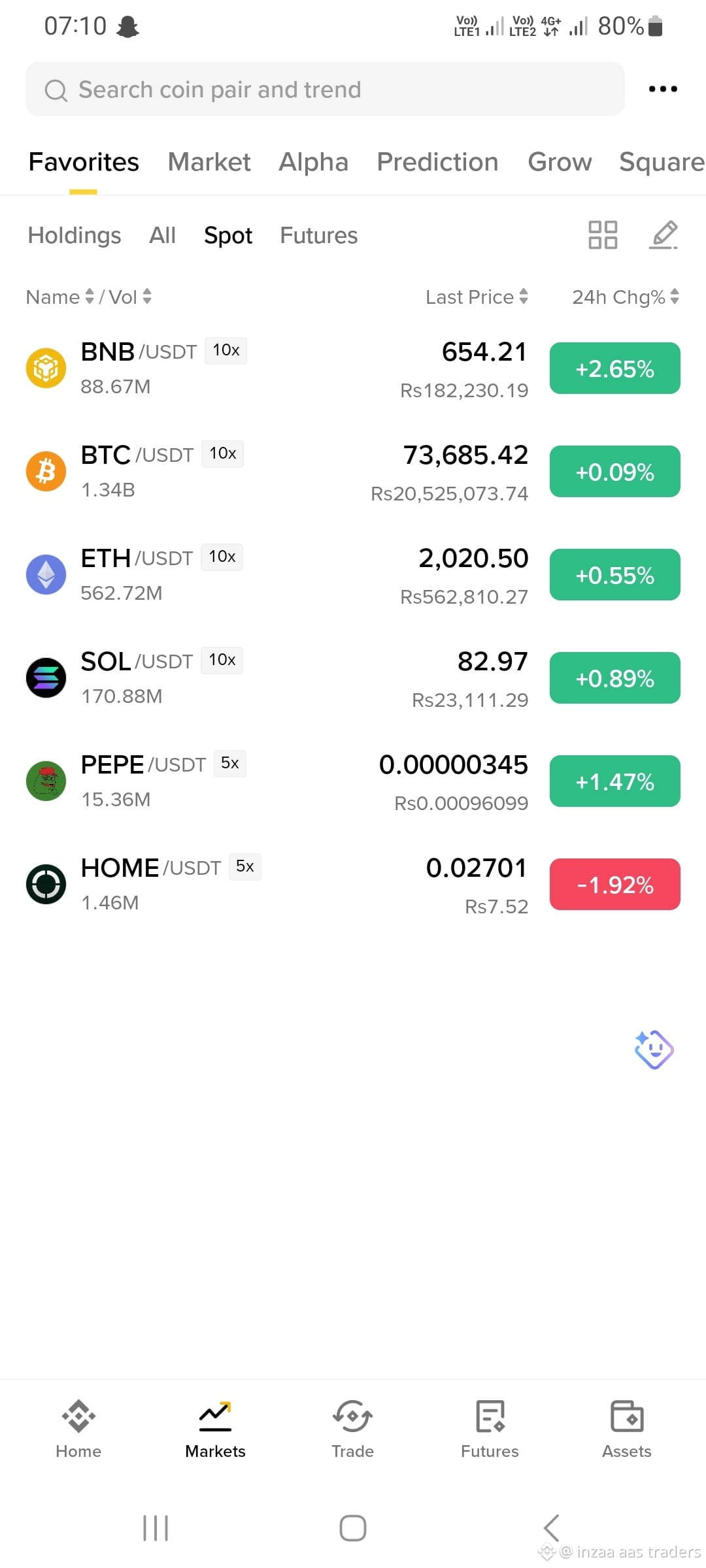706x1568 pixels.
Task: Open the three-dot more options menu
Action: [663, 89]
